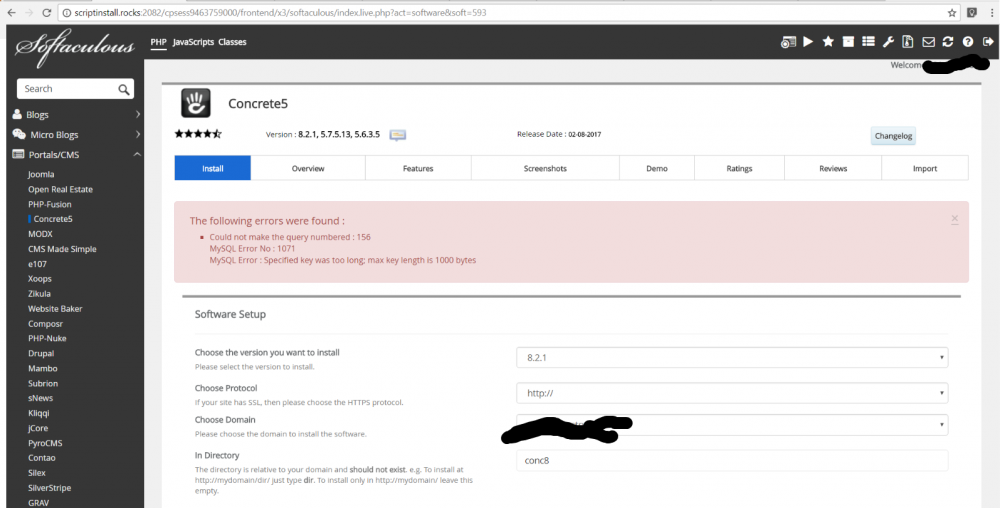Open all installations box icon
1000x508 pixels.
[848, 42]
